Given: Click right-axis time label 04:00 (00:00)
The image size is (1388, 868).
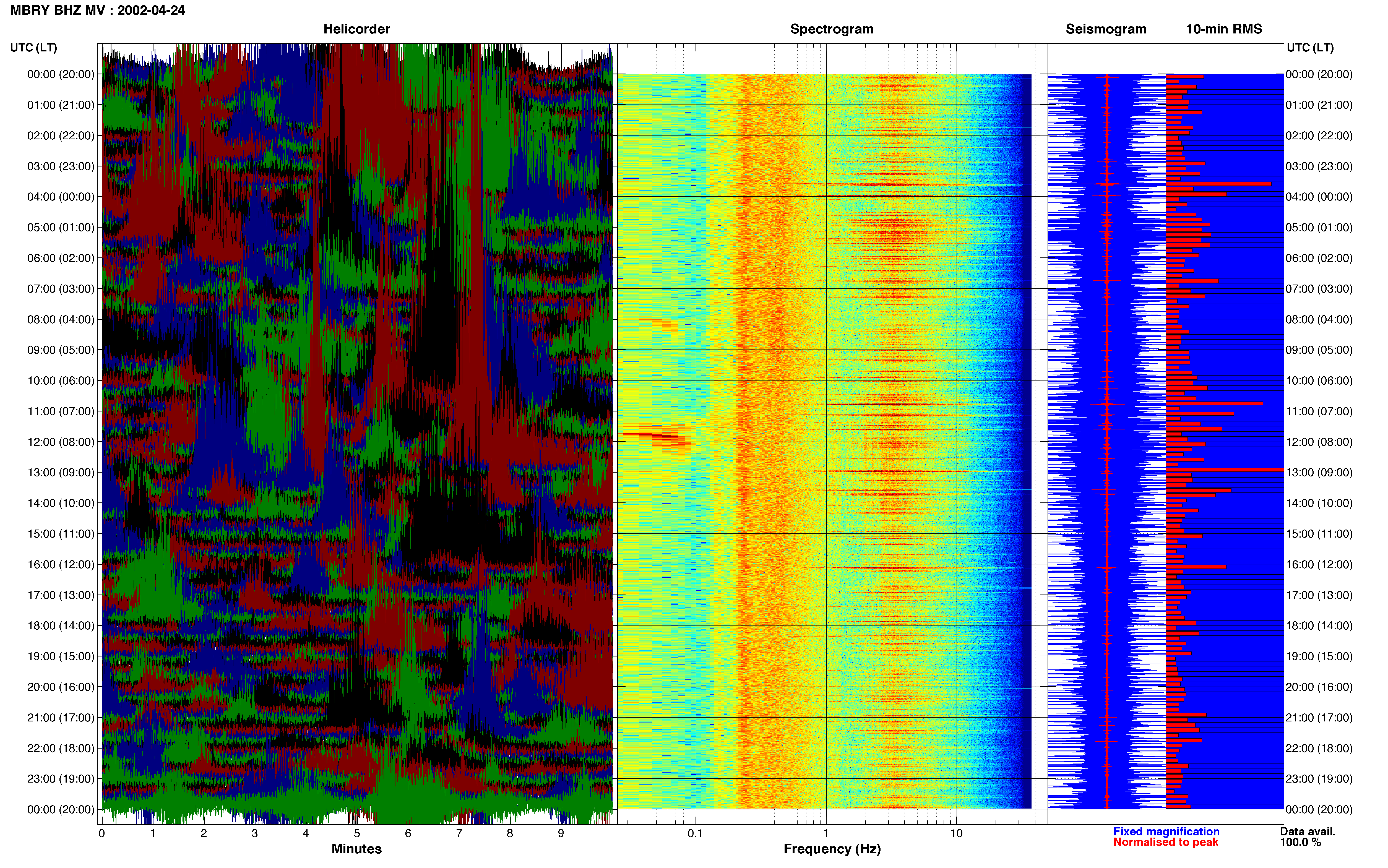Looking at the screenshot, I should pos(1319,197).
